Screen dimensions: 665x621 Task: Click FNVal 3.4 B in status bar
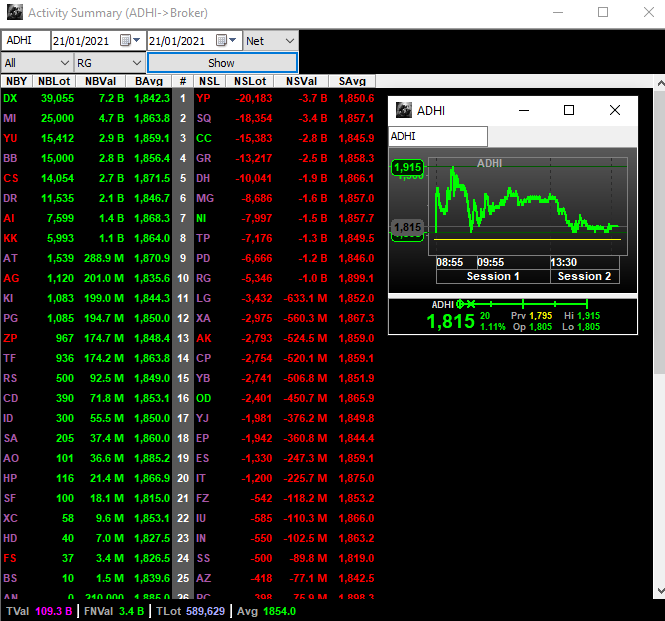pyautogui.click(x=114, y=611)
